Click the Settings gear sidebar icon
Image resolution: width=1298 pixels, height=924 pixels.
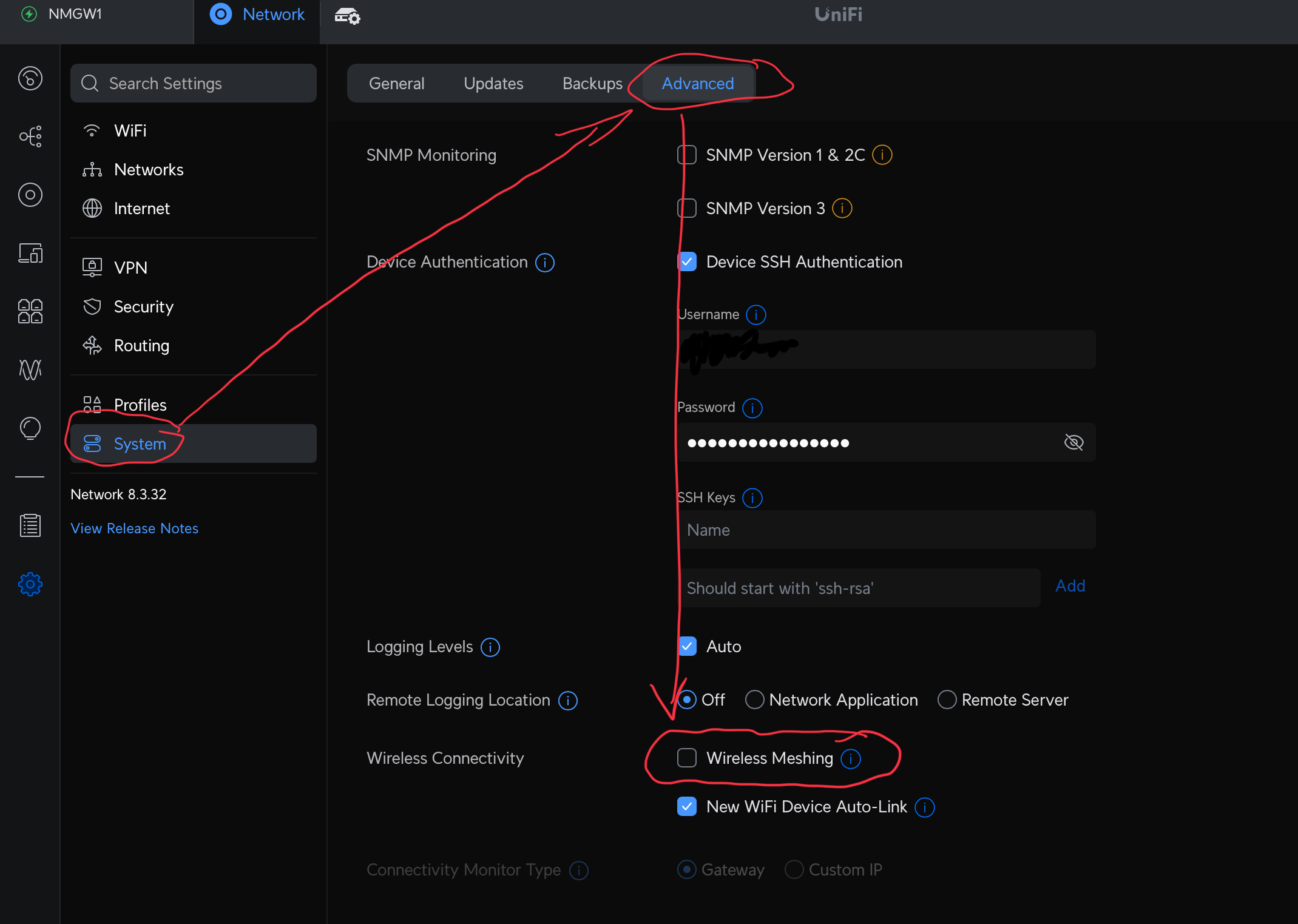tap(30, 584)
